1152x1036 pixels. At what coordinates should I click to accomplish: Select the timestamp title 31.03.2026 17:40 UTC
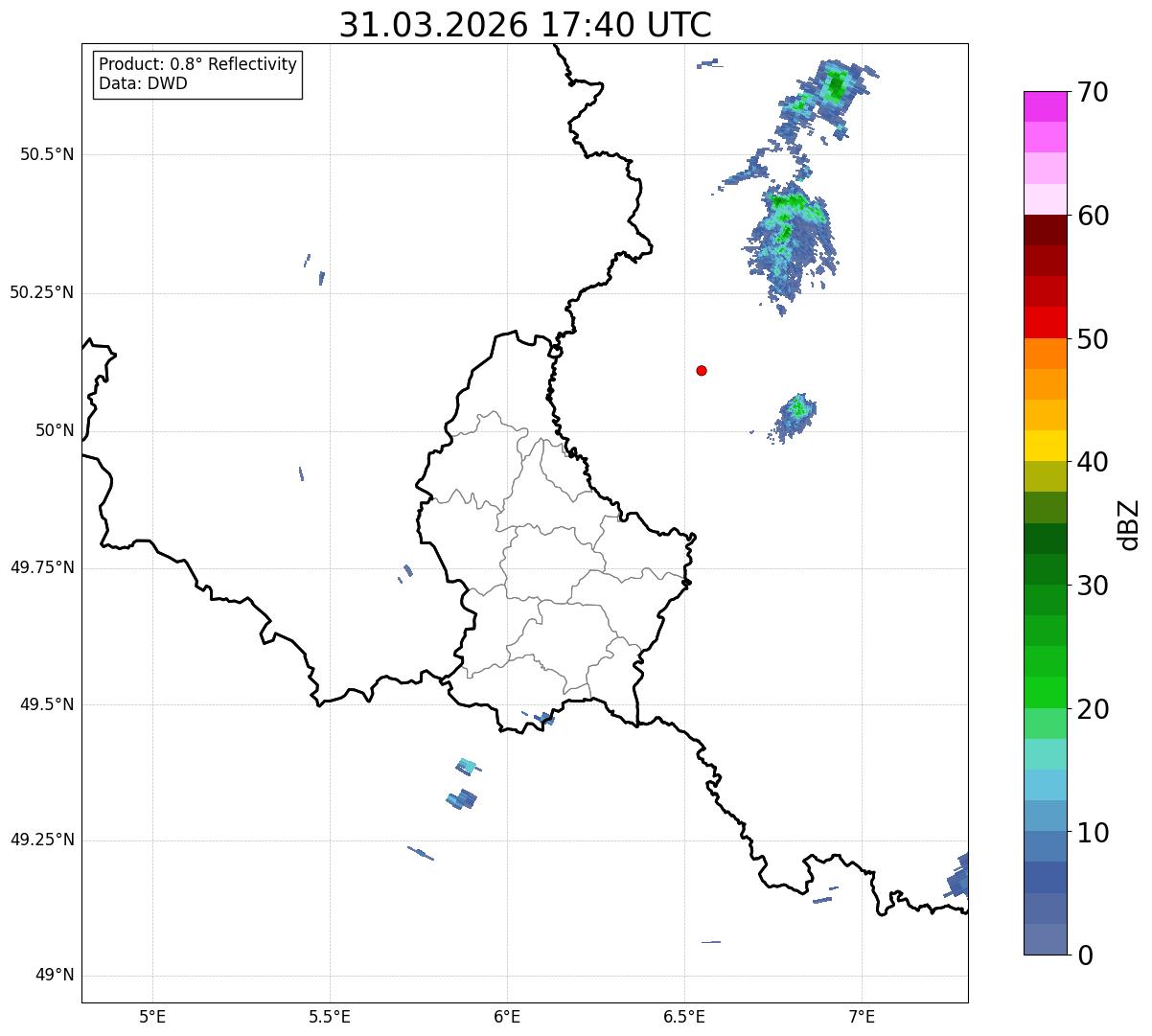tap(525, 25)
